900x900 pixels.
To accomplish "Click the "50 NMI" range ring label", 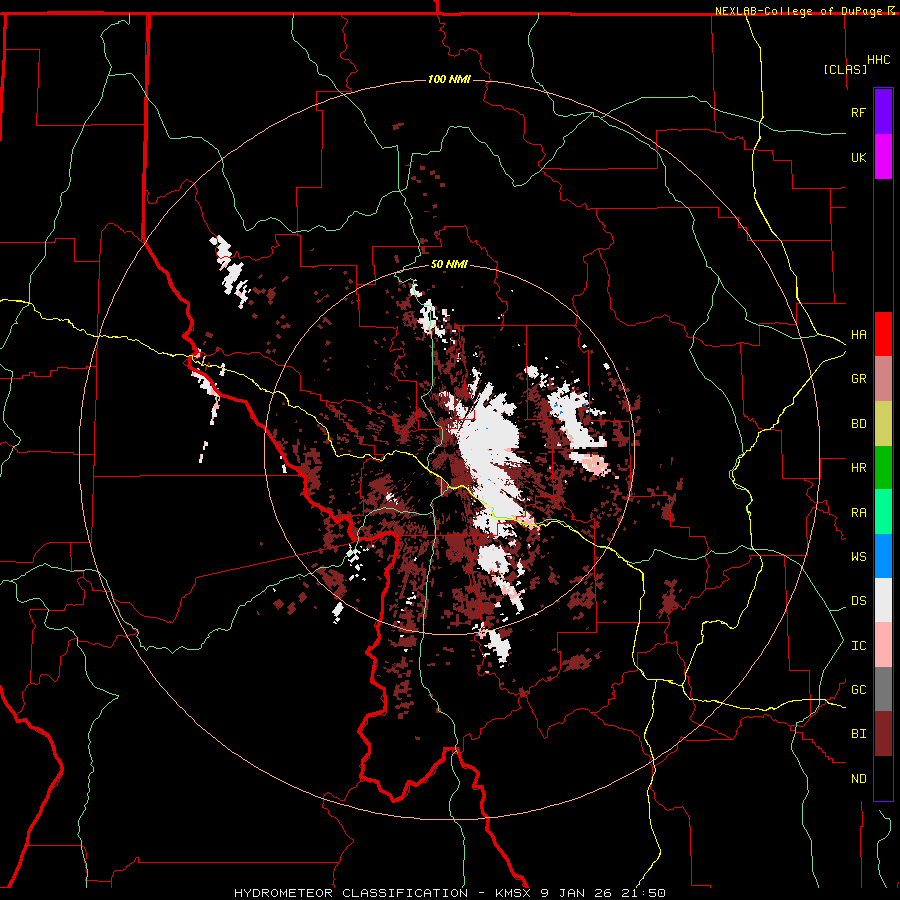I will (x=449, y=264).
